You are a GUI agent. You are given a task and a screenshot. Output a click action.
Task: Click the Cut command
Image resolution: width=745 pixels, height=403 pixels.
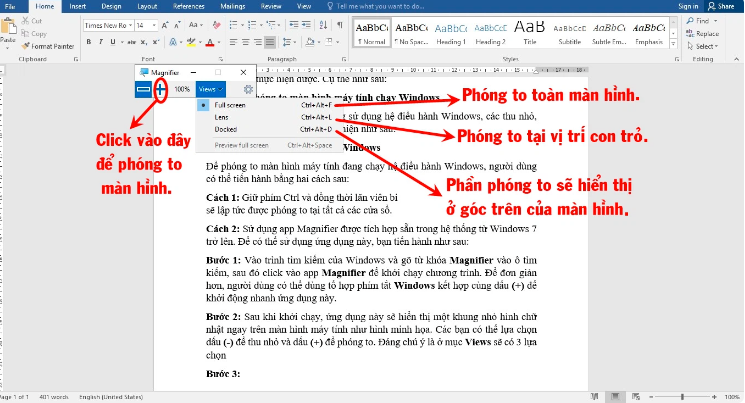[x=32, y=21]
